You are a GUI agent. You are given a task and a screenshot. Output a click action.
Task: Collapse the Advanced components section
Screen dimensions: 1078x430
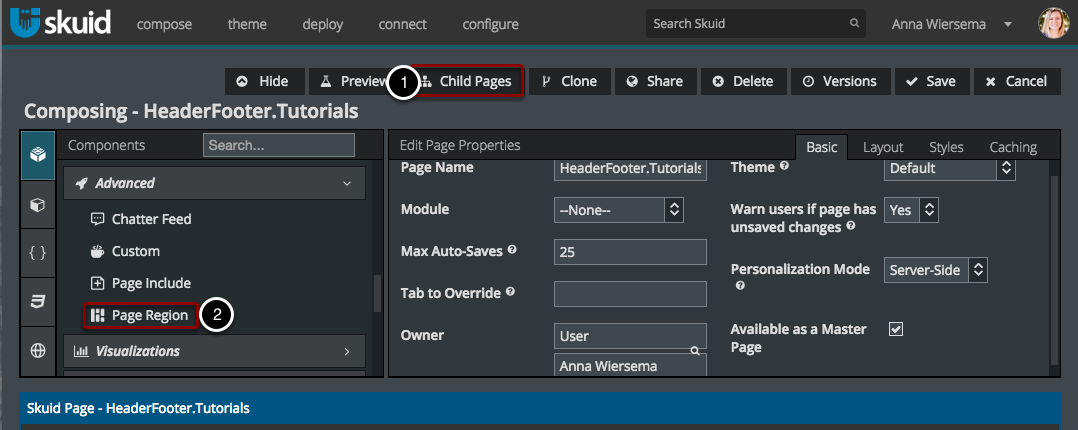tap(214, 183)
